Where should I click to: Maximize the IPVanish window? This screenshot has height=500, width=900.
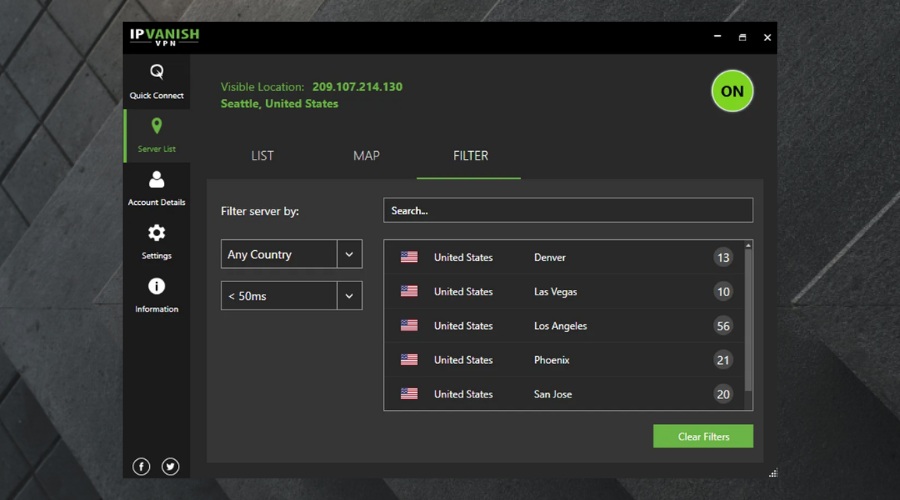[742, 37]
